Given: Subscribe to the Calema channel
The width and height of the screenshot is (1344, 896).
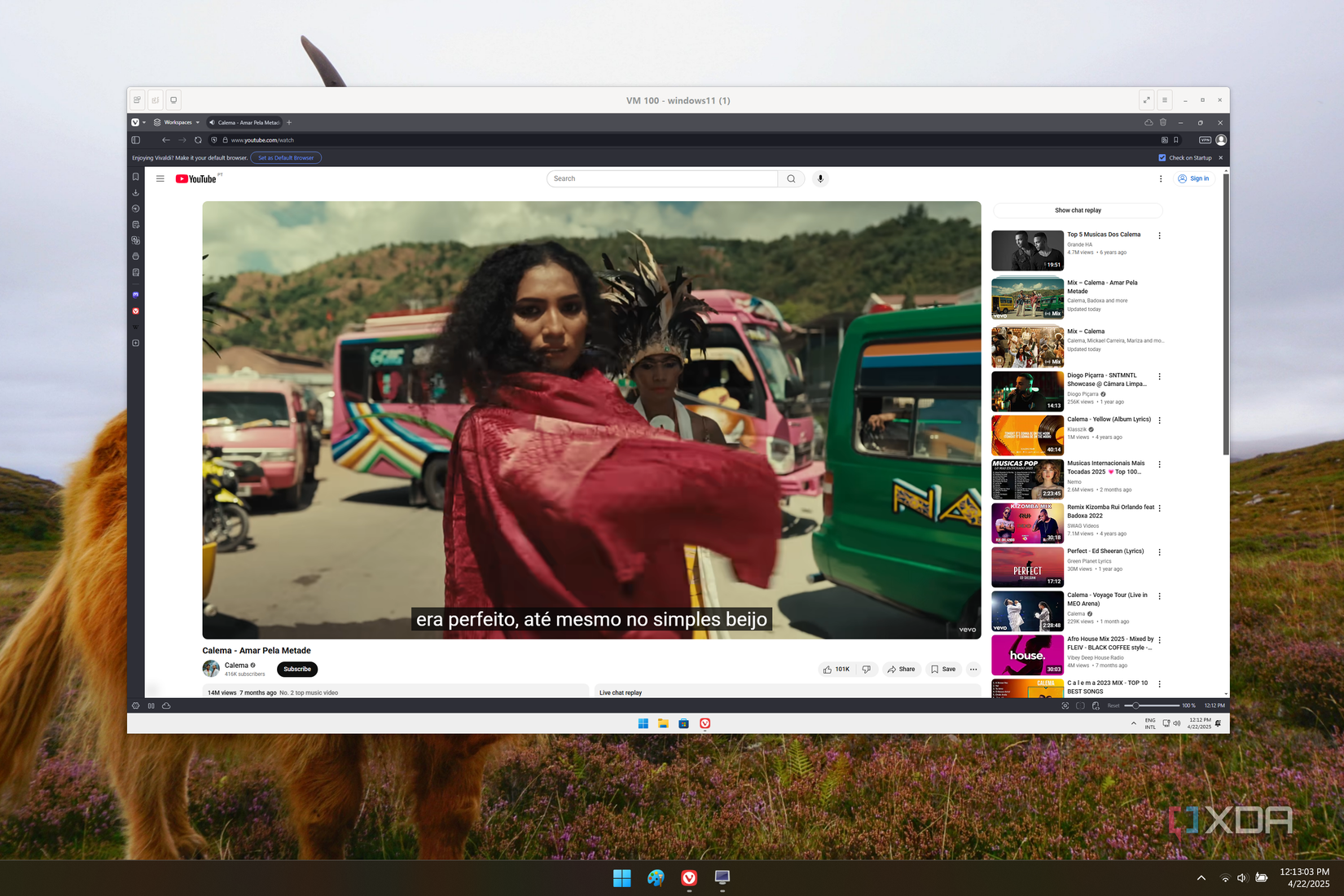Looking at the screenshot, I should [296, 669].
